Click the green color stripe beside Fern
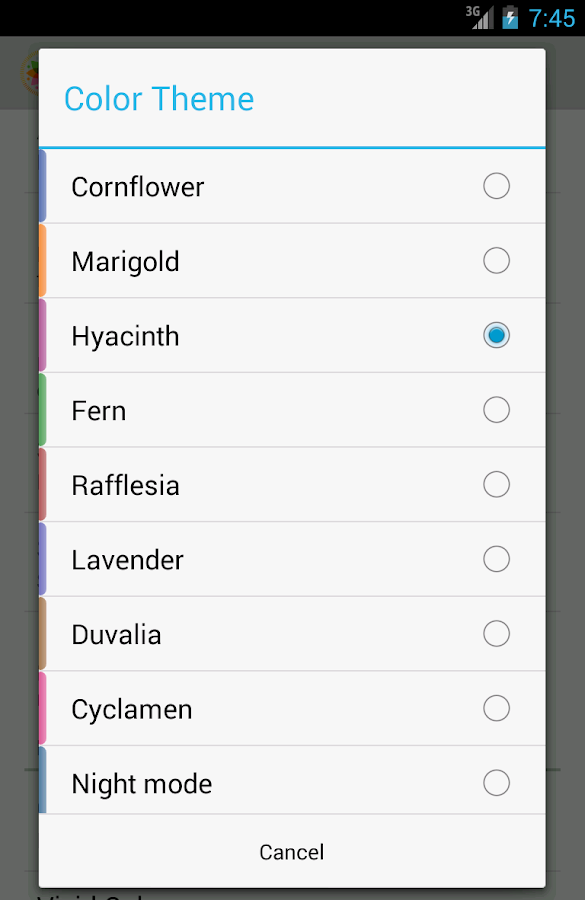The width and height of the screenshot is (585, 900). (x=42, y=410)
